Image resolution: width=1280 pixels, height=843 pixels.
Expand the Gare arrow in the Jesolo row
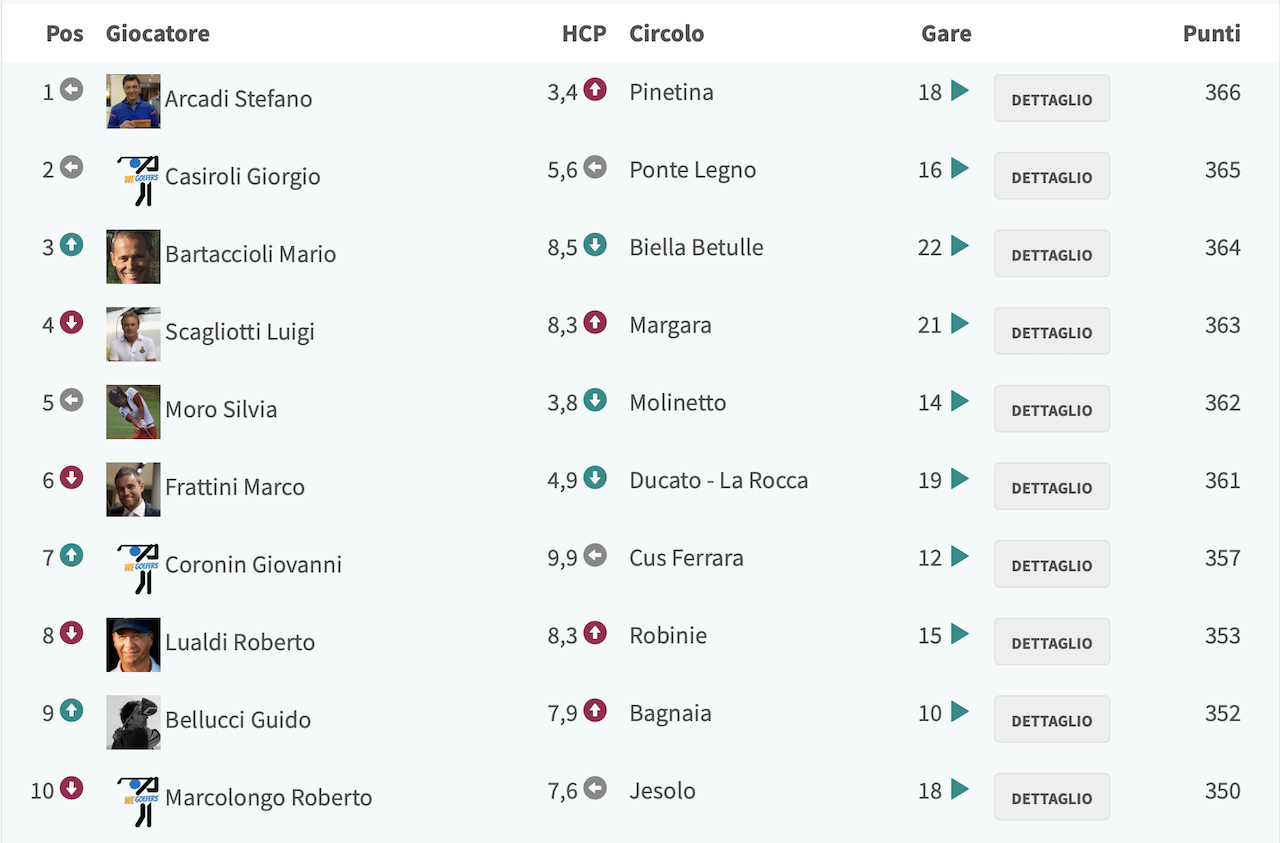[x=960, y=790]
